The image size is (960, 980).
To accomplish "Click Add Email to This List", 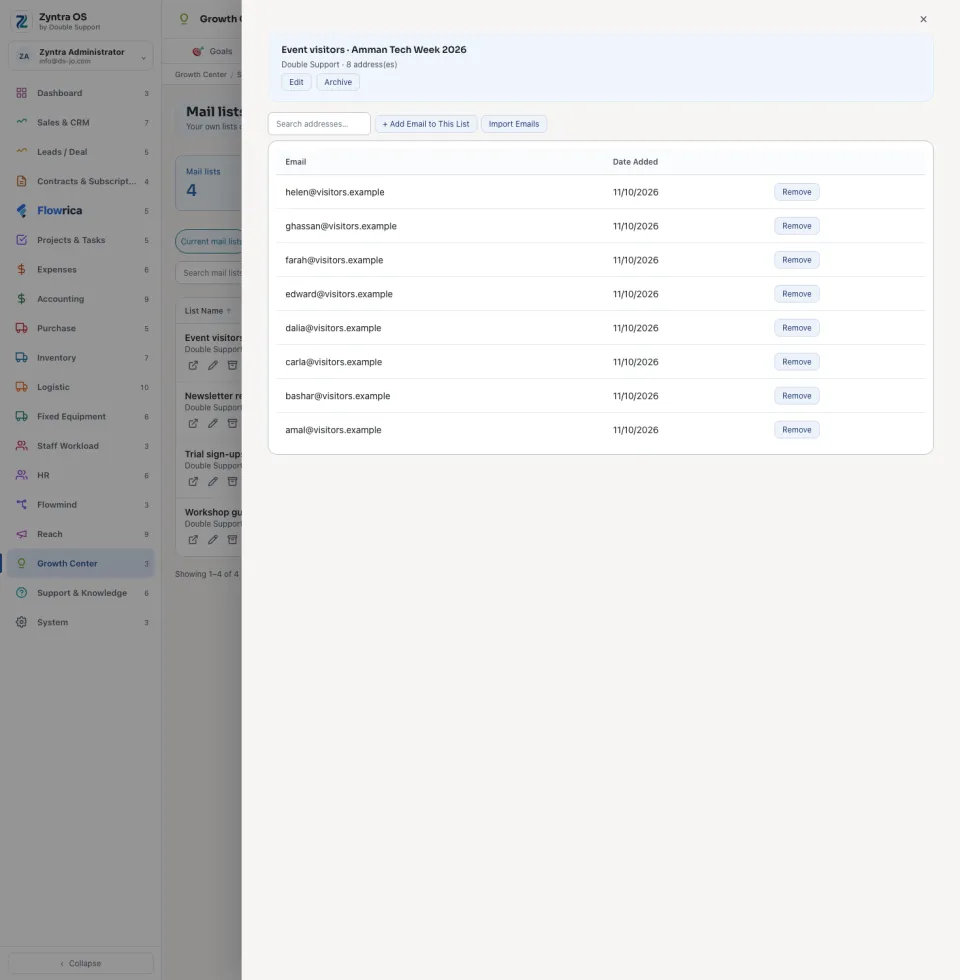I will tap(426, 124).
